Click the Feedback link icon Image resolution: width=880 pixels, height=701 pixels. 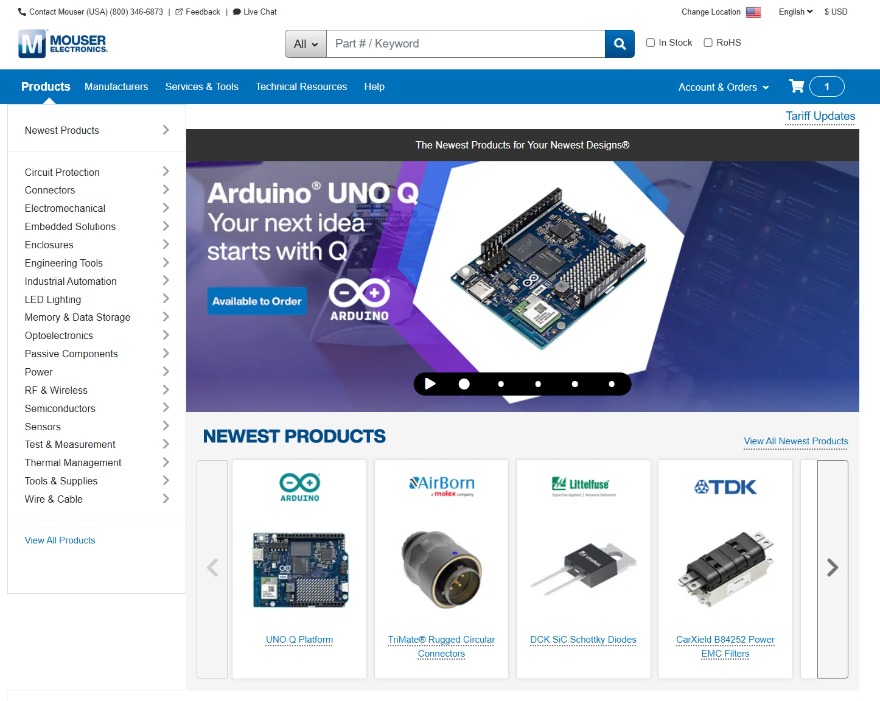click(x=180, y=12)
